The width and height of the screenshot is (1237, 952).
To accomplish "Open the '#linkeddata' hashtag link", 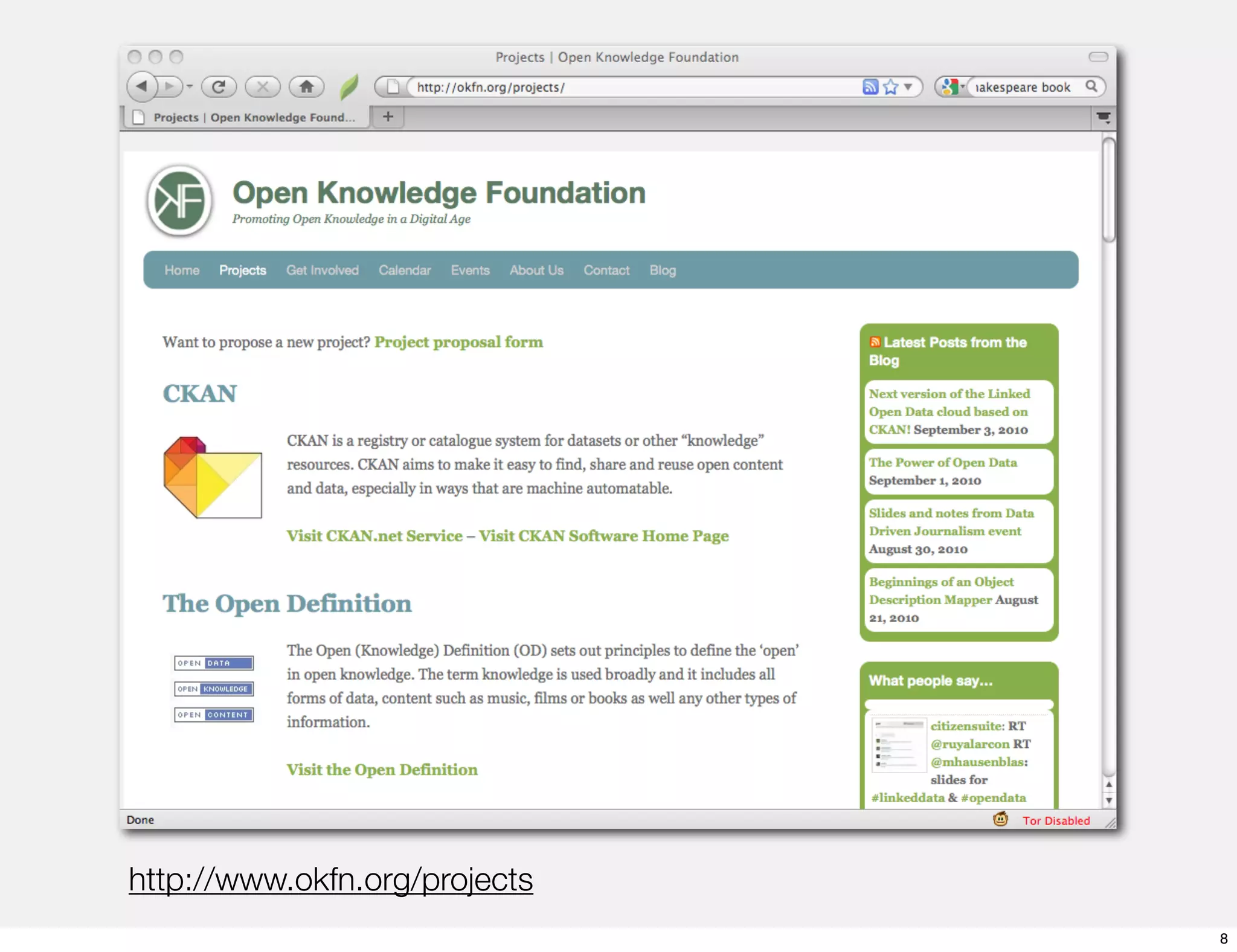I will coord(908,798).
